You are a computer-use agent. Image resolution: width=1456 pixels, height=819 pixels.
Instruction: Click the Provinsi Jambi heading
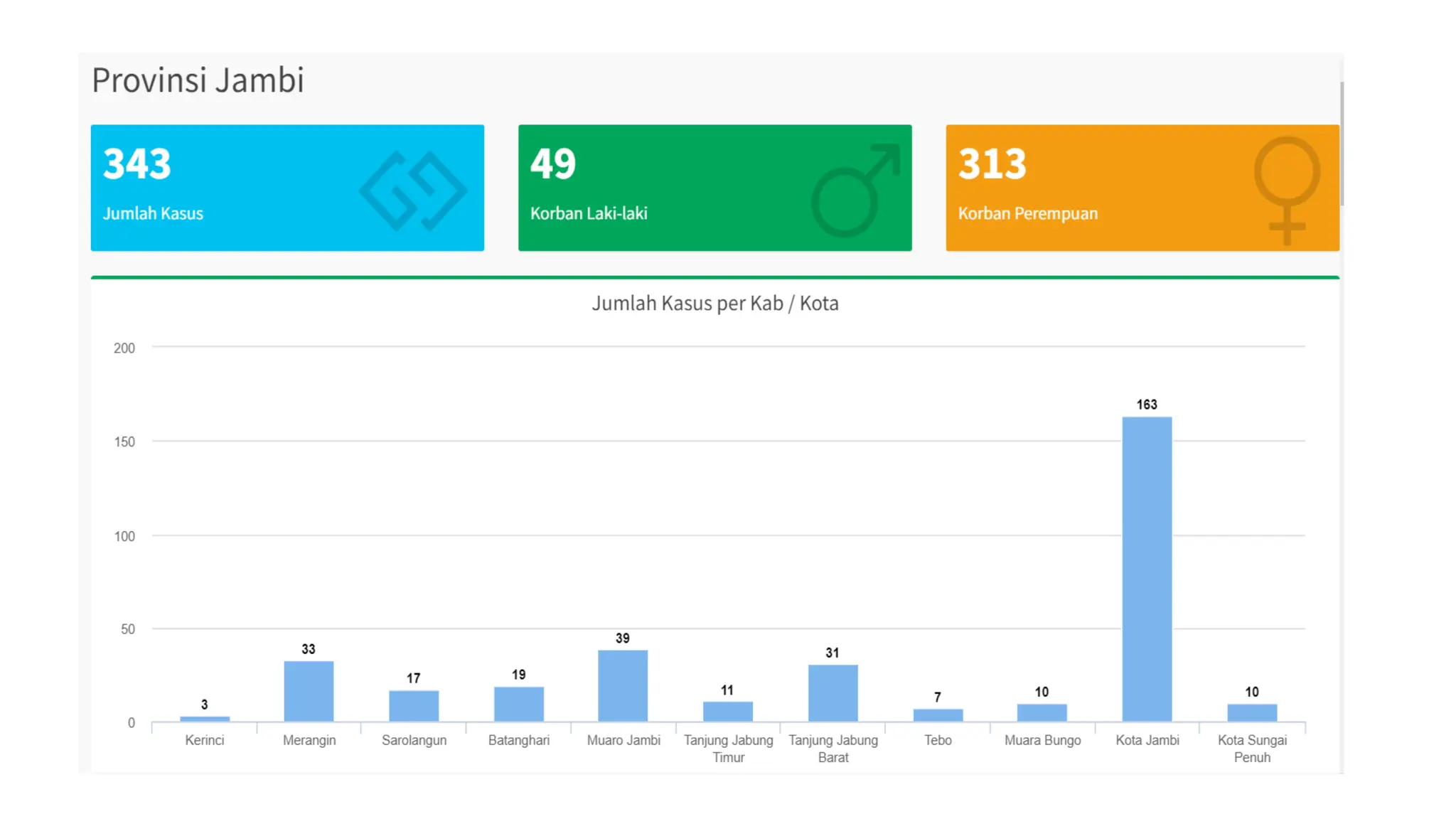[x=198, y=80]
